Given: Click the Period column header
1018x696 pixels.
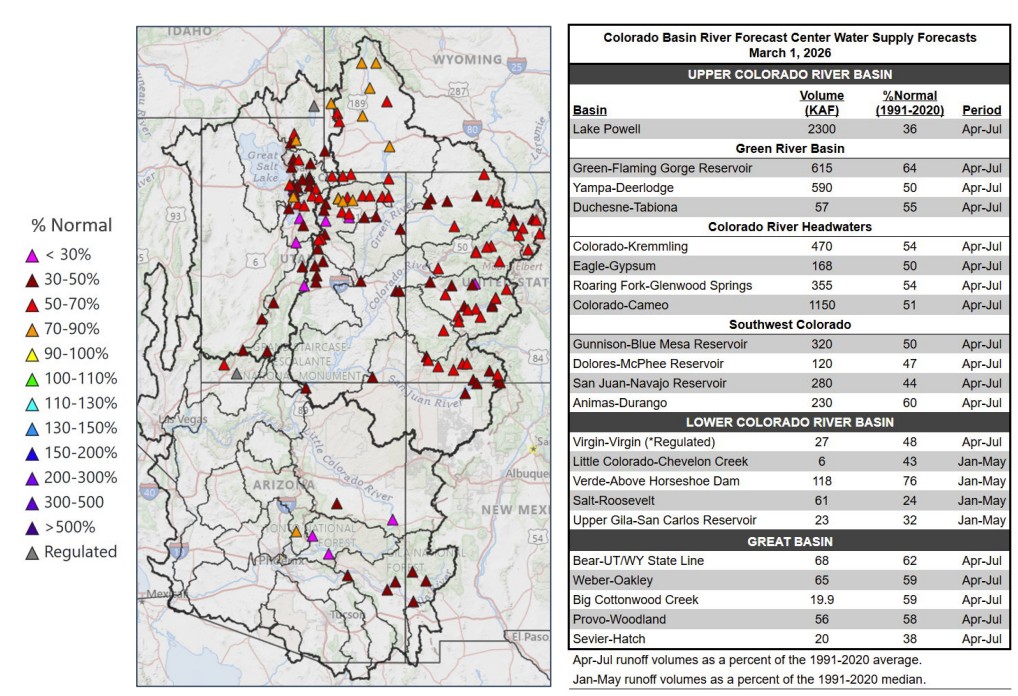Looking at the screenshot, I should (x=980, y=110).
